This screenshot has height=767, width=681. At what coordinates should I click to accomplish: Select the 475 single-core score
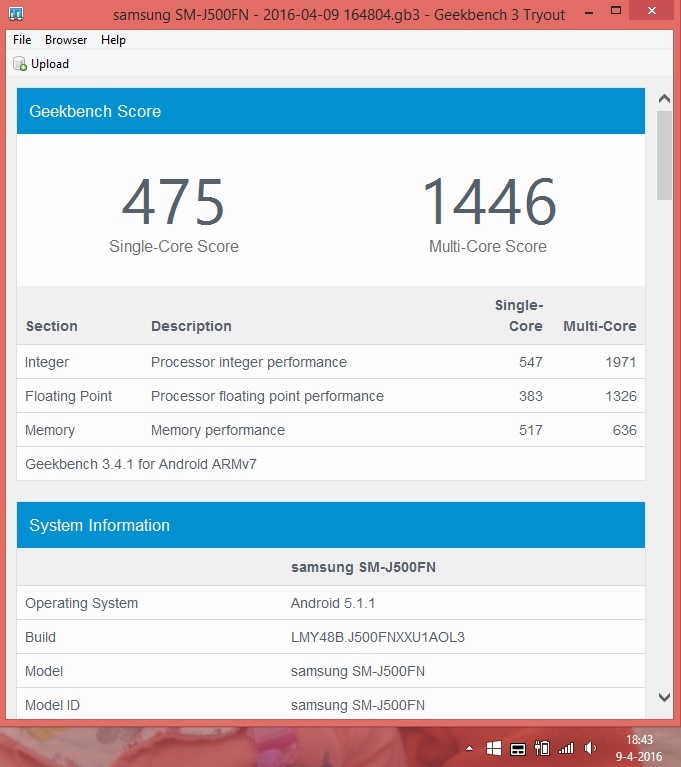point(173,202)
